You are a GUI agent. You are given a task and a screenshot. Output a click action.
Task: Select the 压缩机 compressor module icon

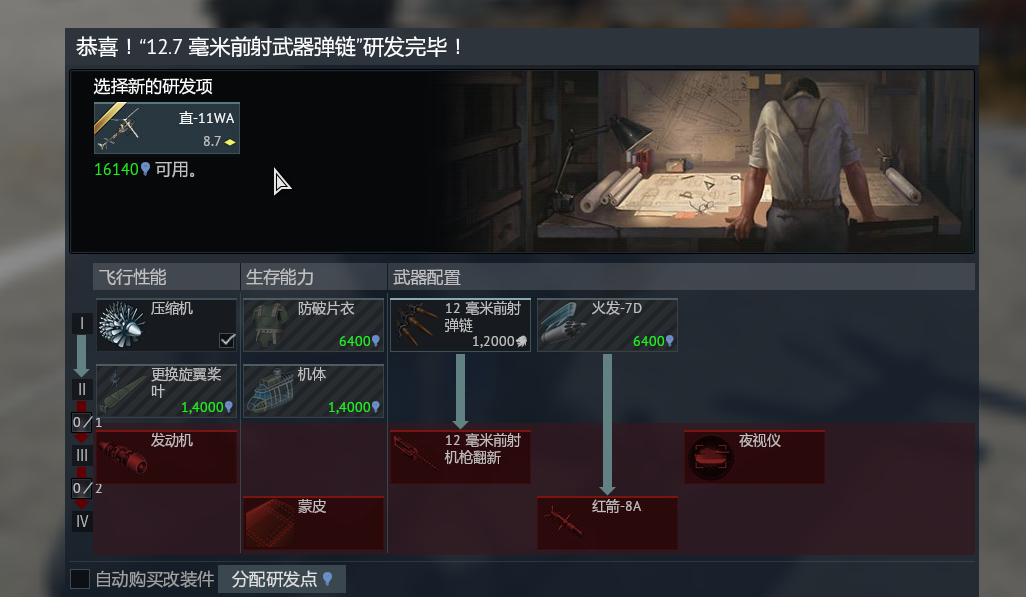point(122,325)
